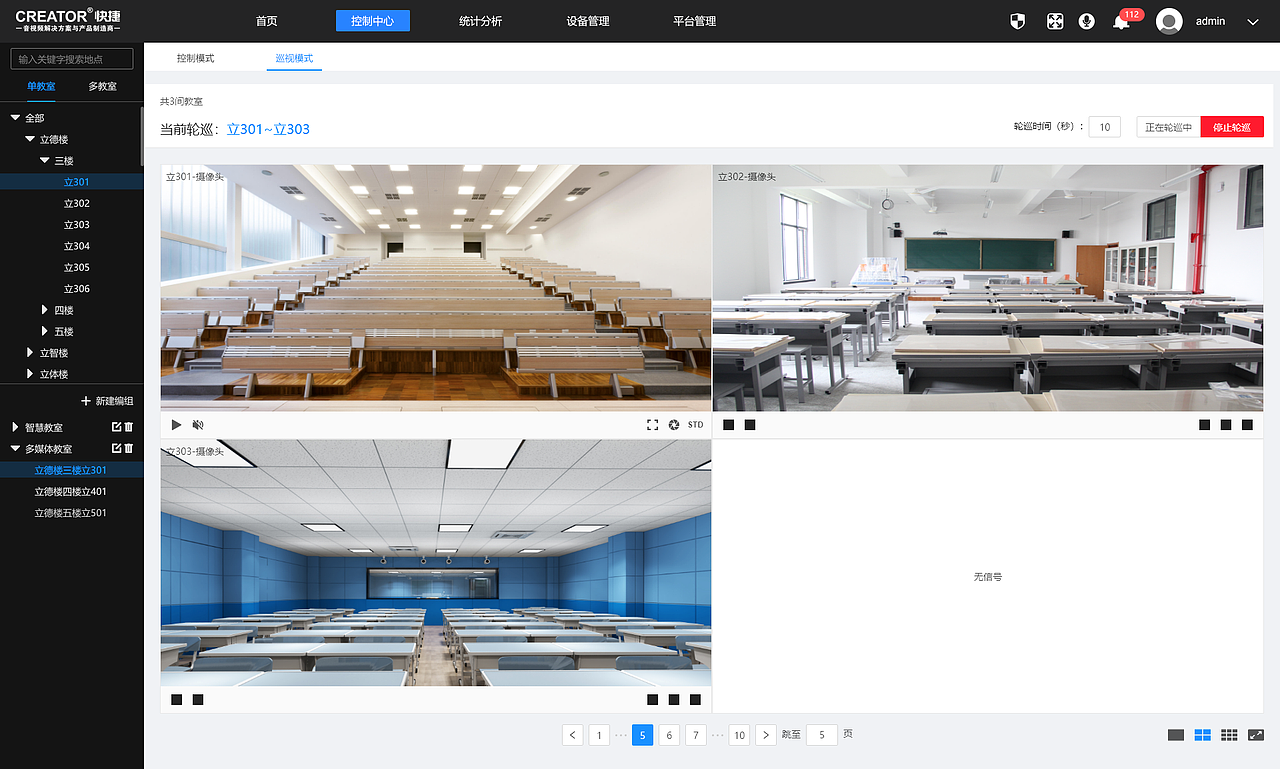Viewport: 1280px width, 769px height.
Task: Click the 停止轮巡 button
Action: (x=1232, y=127)
